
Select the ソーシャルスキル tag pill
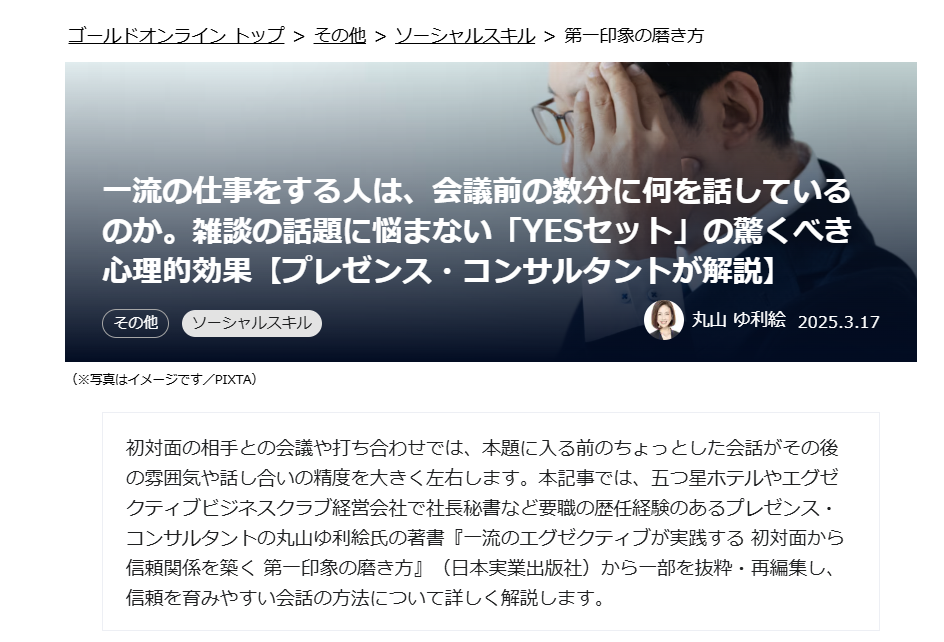(252, 323)
